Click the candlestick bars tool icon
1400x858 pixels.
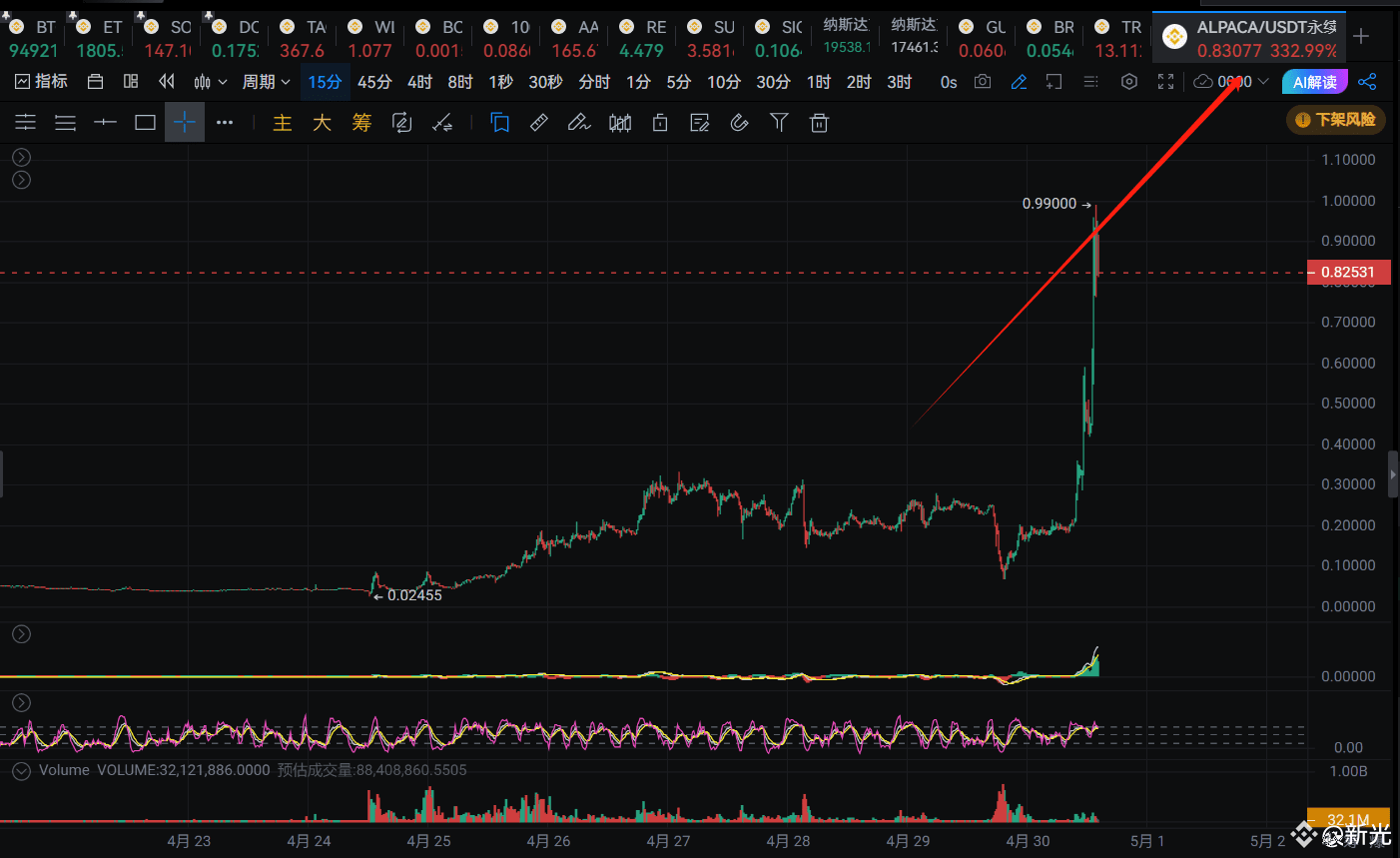pos(620,123)
